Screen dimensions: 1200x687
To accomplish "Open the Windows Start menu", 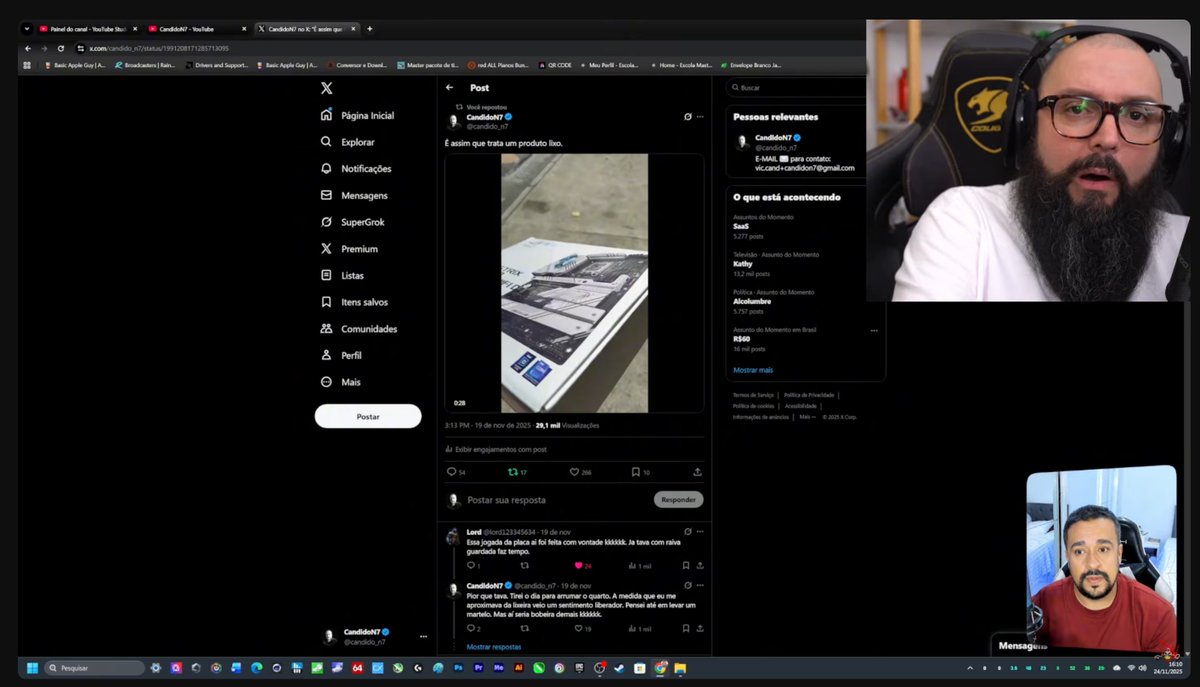I will point(31,667).
